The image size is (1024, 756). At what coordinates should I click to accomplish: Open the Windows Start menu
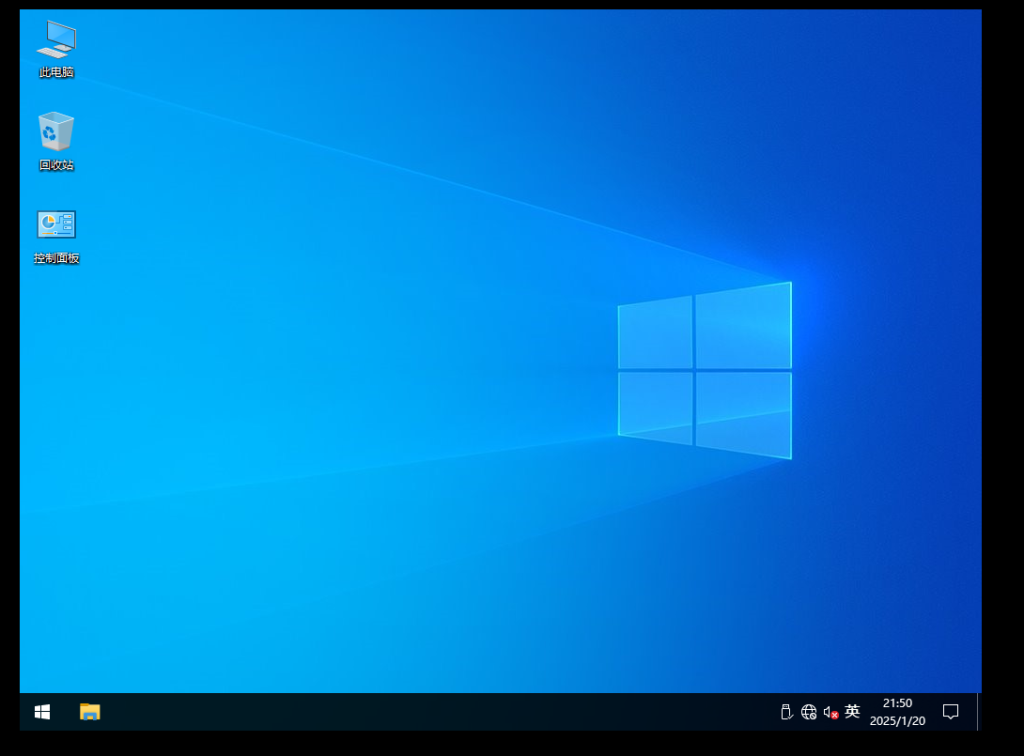pos(42,712)
